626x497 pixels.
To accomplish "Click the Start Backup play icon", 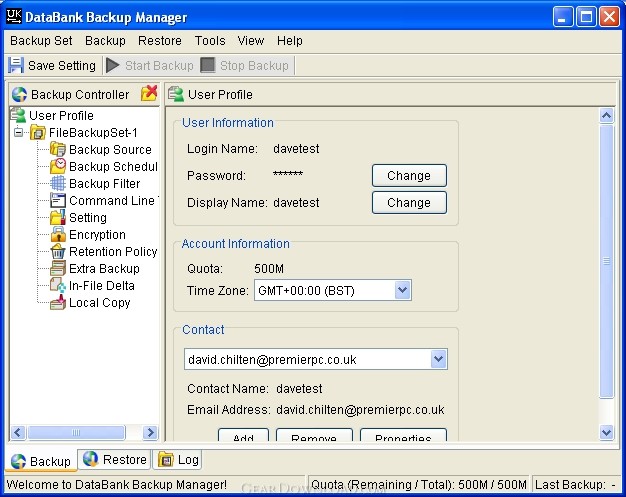I will pyautogui.click(x=113, y=65).
